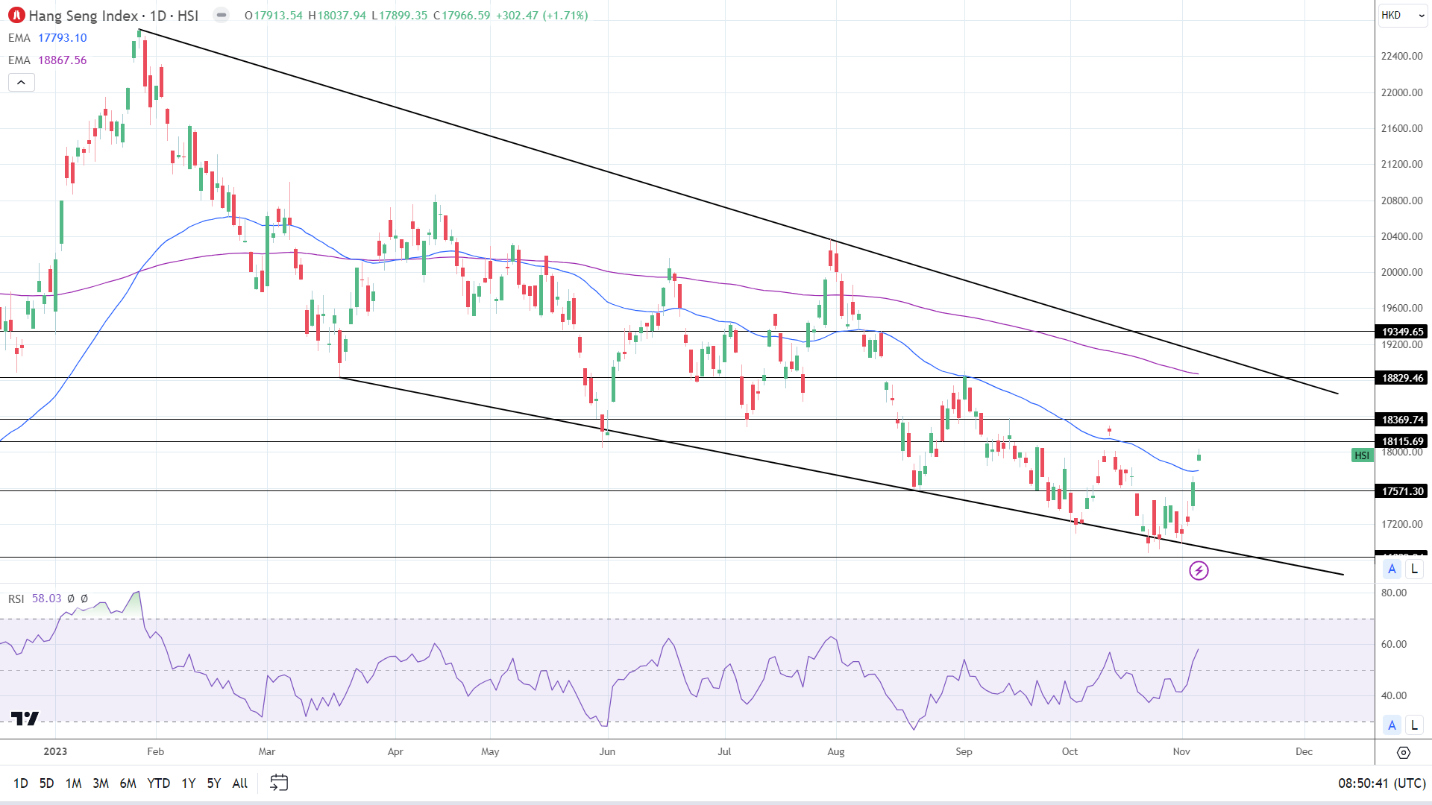Image resolution: width=1432 pixels, height=805 pixels.
Task: Toggle log scale L on RSI pane
Action: pyautogui.click(x=1414, y=725)
